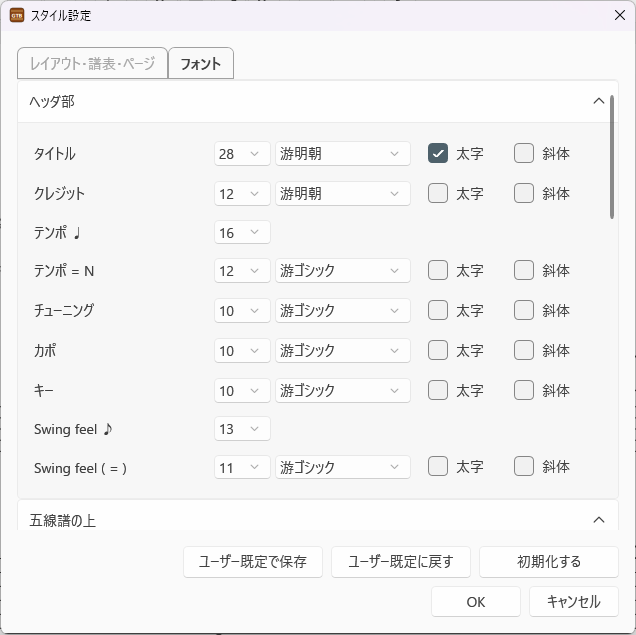The height and width of the screenshot is (635, 636).
Task: Enable 斜体 for クレジット
Action: [524, 193]
